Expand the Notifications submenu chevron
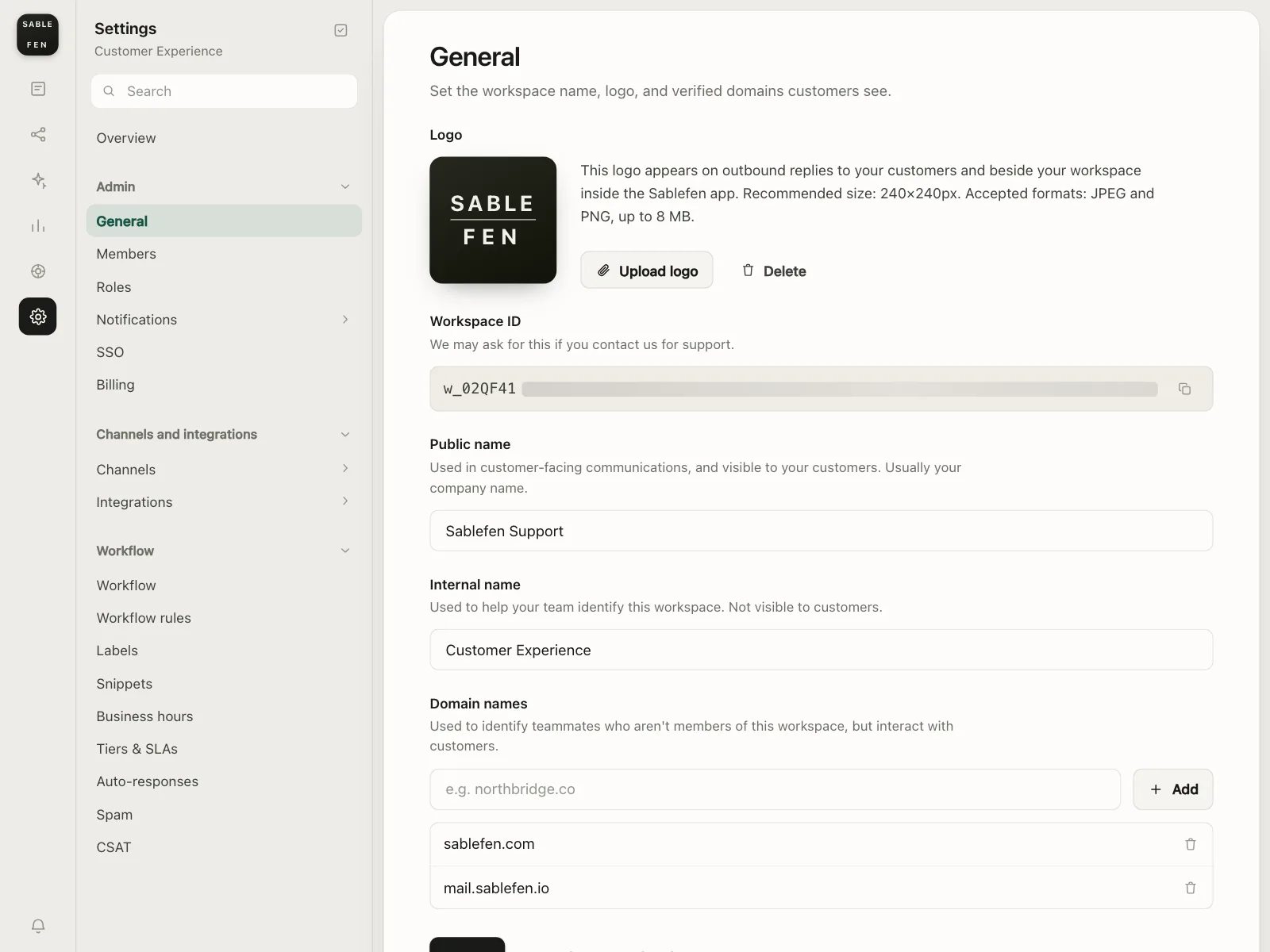 345,319
